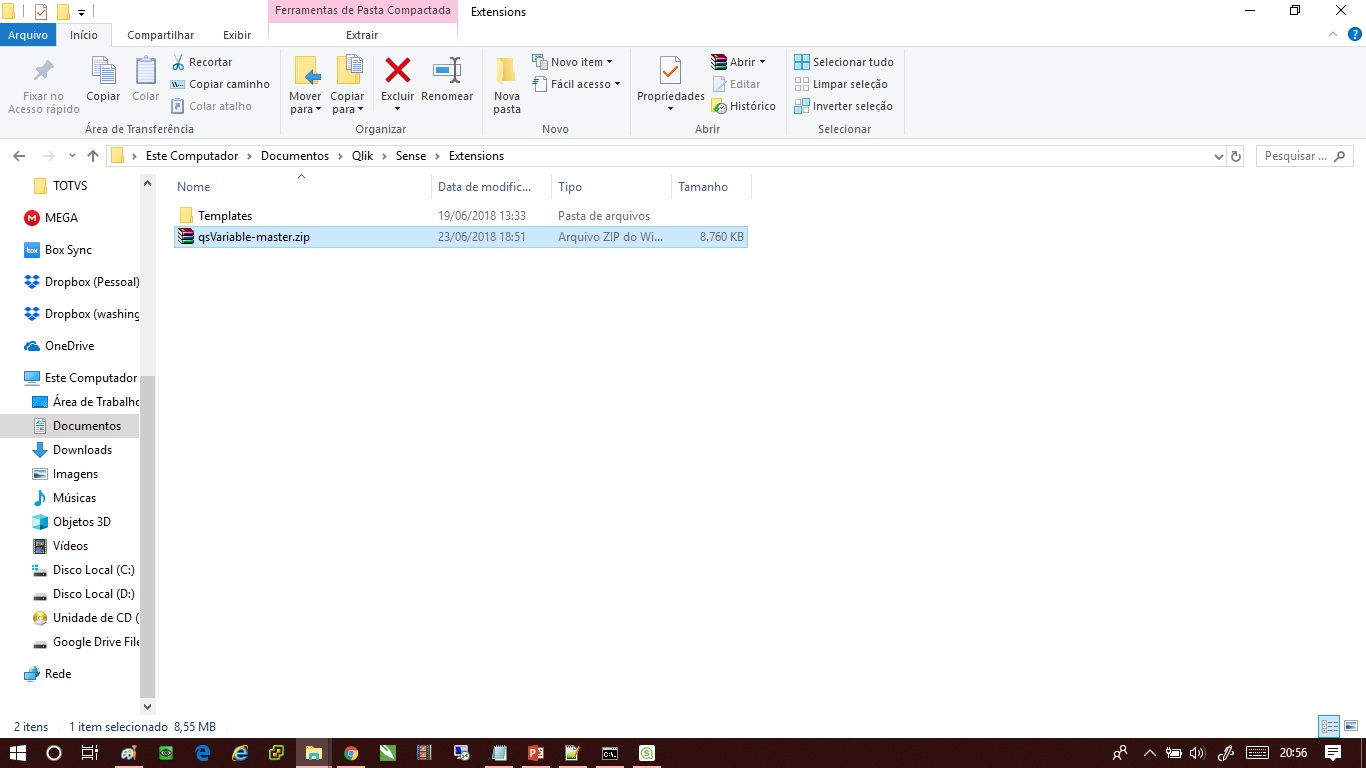Image resolution: width=1366 pixels, height=768 pixels.
Task: Click Limpar seleção
Action: coord(841,84)
